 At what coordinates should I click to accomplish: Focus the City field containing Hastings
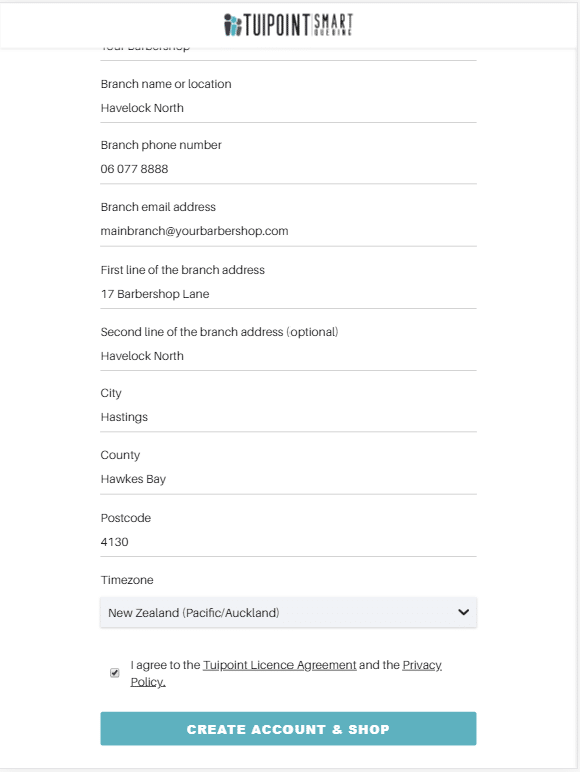[289, 418]
